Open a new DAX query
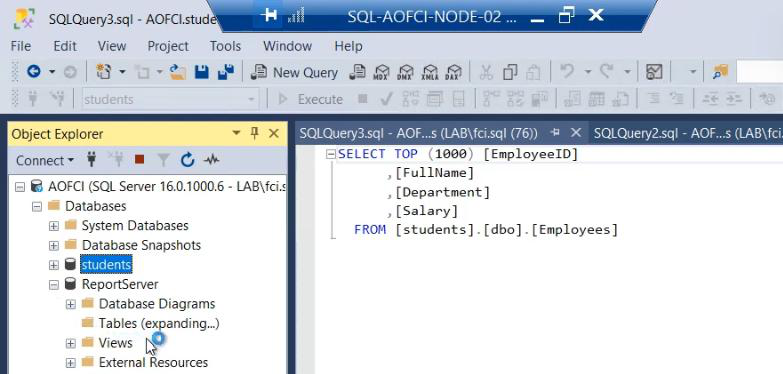783x374 pixels. click(454, 72)
